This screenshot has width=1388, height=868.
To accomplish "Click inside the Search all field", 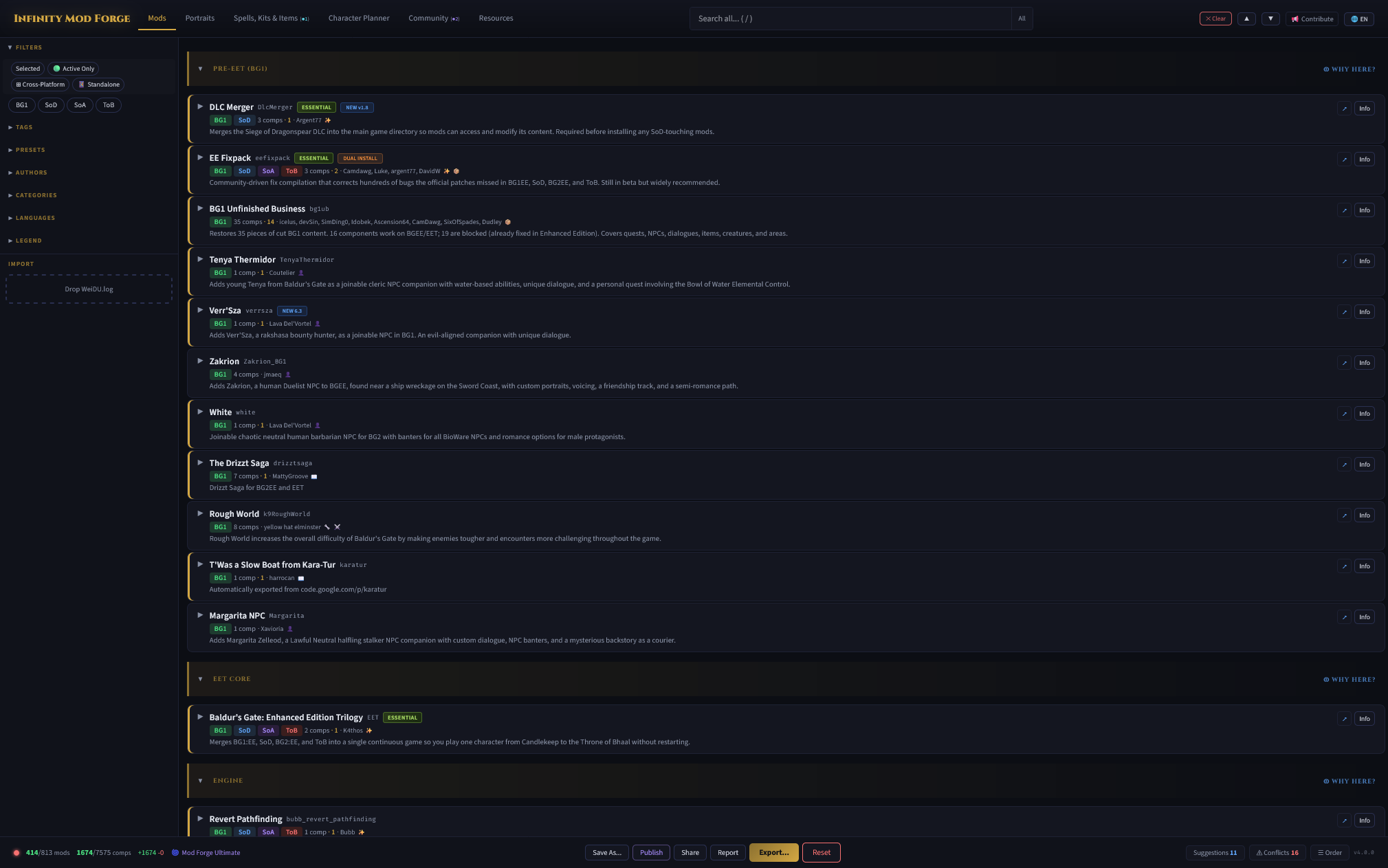I will (850, 19).
